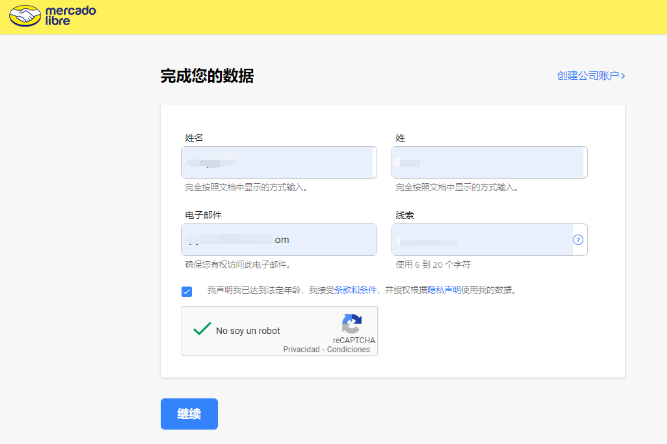
Task: Click the green checkmark in reCAPTCHA box
Action: (201, 328)
